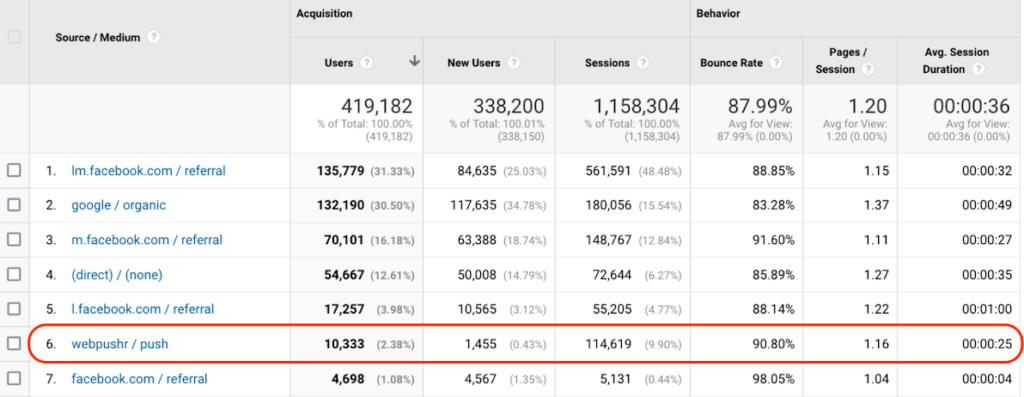Check the lm.facebook.com / referral row checkbox
Screen dimensions: 1024x397
pos(14,170)
